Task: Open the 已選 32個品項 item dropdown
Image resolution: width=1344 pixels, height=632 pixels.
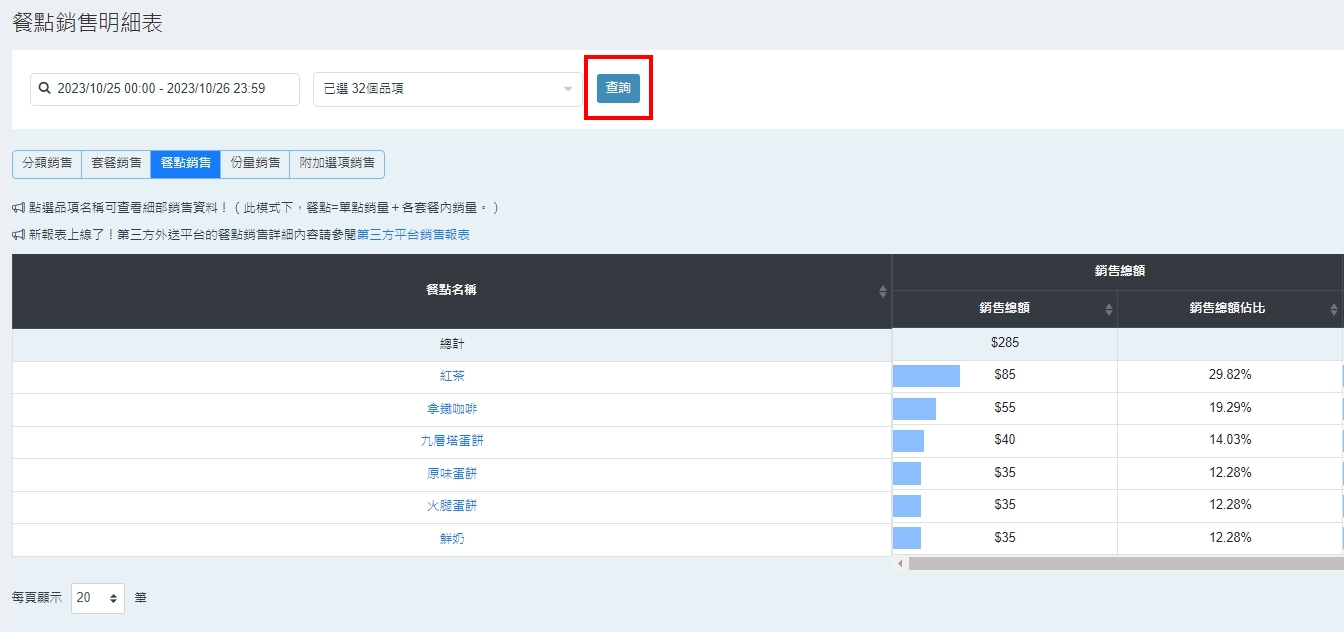Action: [x=447, y=89]
